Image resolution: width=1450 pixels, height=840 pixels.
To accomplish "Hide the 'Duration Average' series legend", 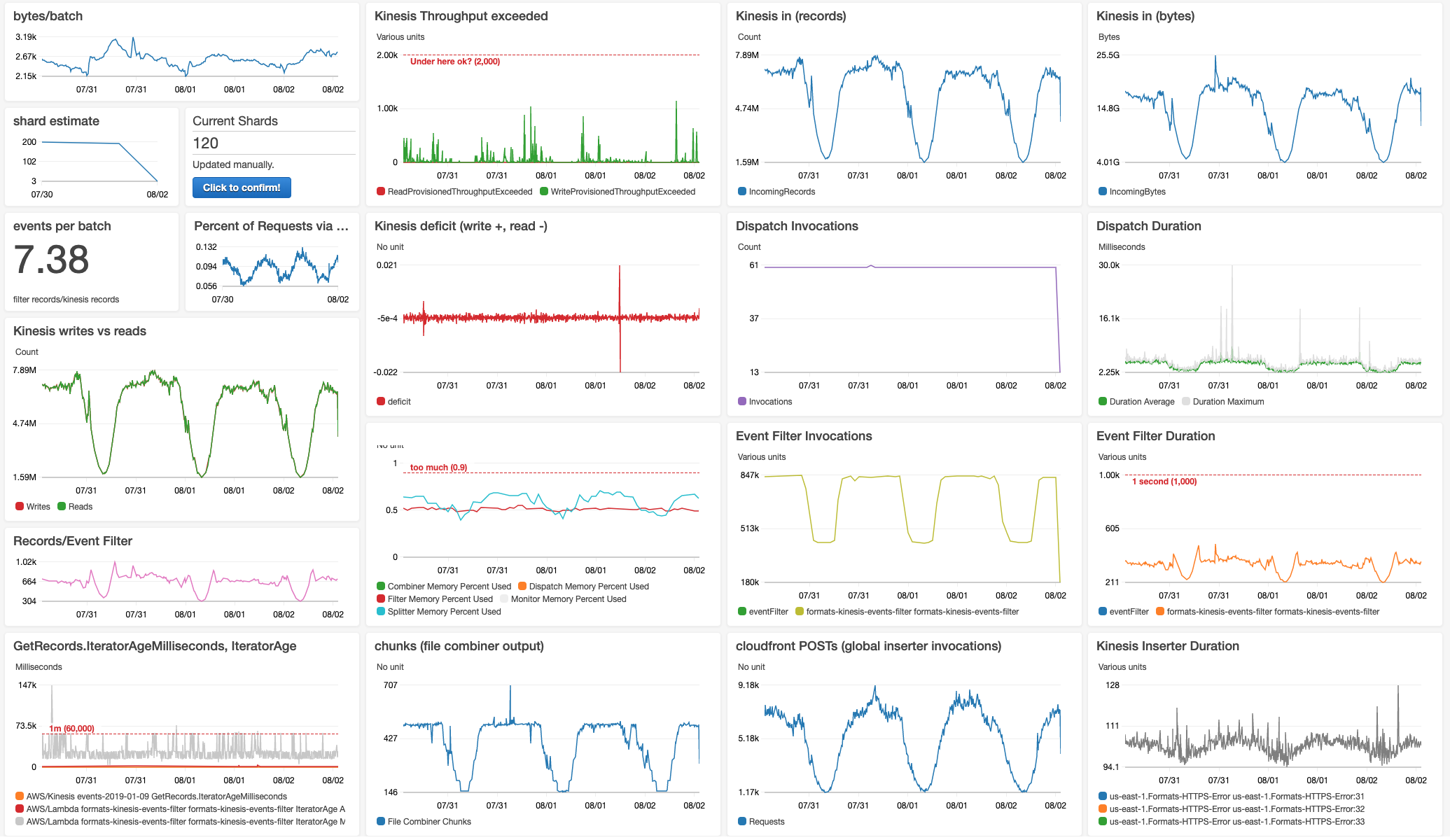I will (1136, 401).
